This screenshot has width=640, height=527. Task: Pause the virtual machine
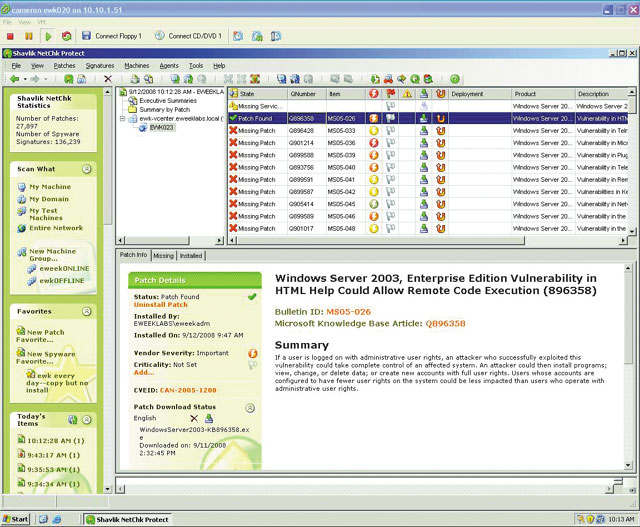(29, 36)
